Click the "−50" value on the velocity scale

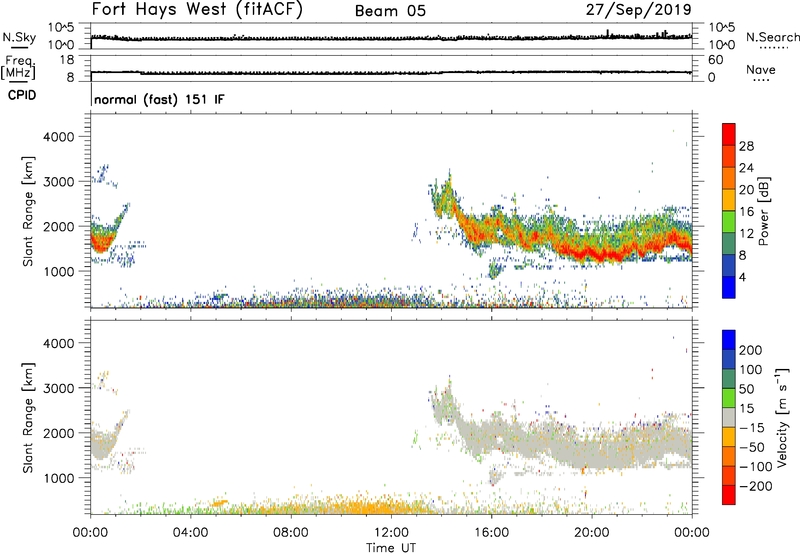click(752, 447)
